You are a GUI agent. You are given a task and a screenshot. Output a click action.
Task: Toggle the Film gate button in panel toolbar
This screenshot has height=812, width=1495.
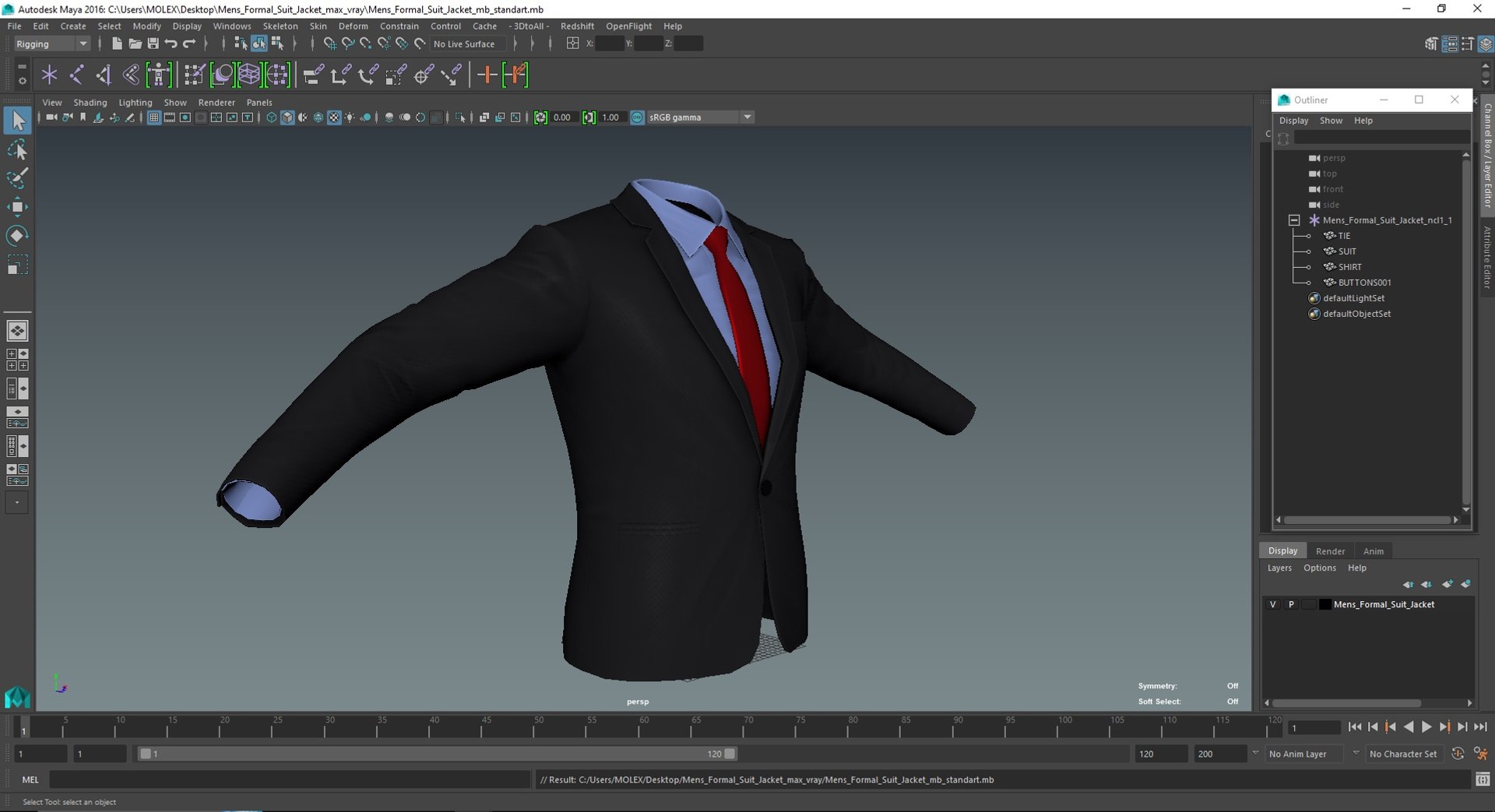pyautogui.click(x=169, y=118)
